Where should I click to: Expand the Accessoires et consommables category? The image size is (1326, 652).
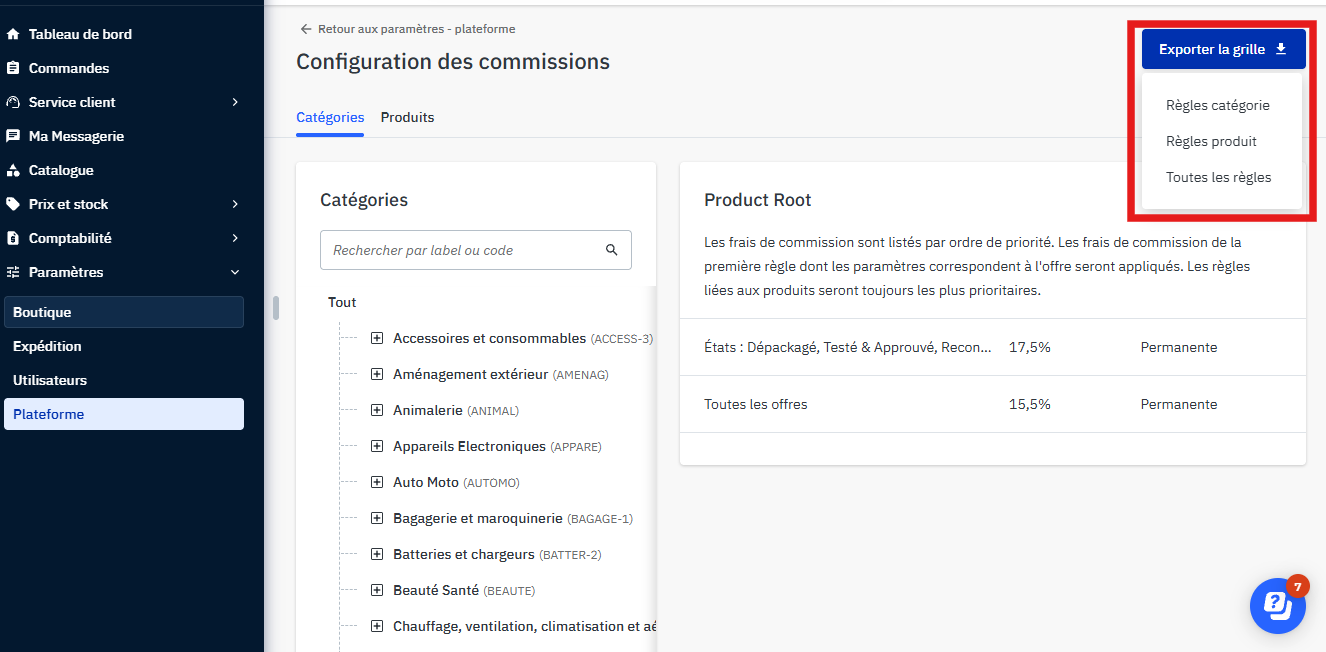click(377, 339)
